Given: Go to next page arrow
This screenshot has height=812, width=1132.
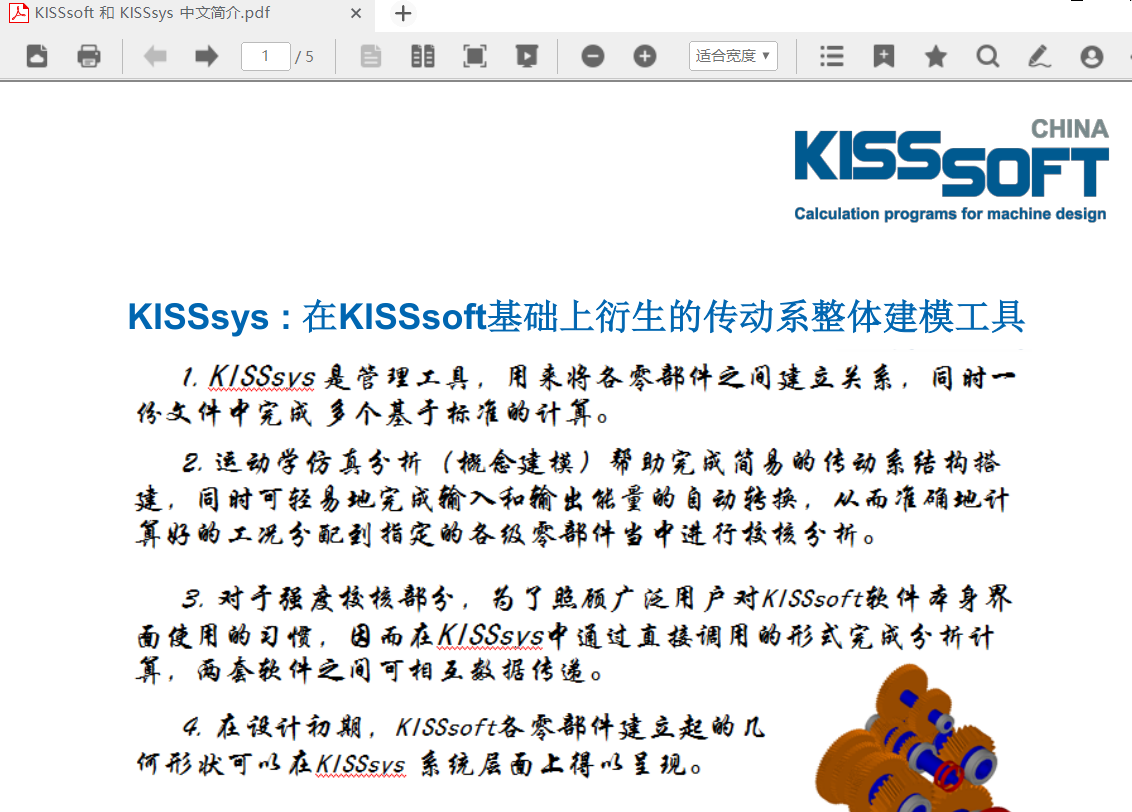Looking at the screenshot, I should pos(206,56).
